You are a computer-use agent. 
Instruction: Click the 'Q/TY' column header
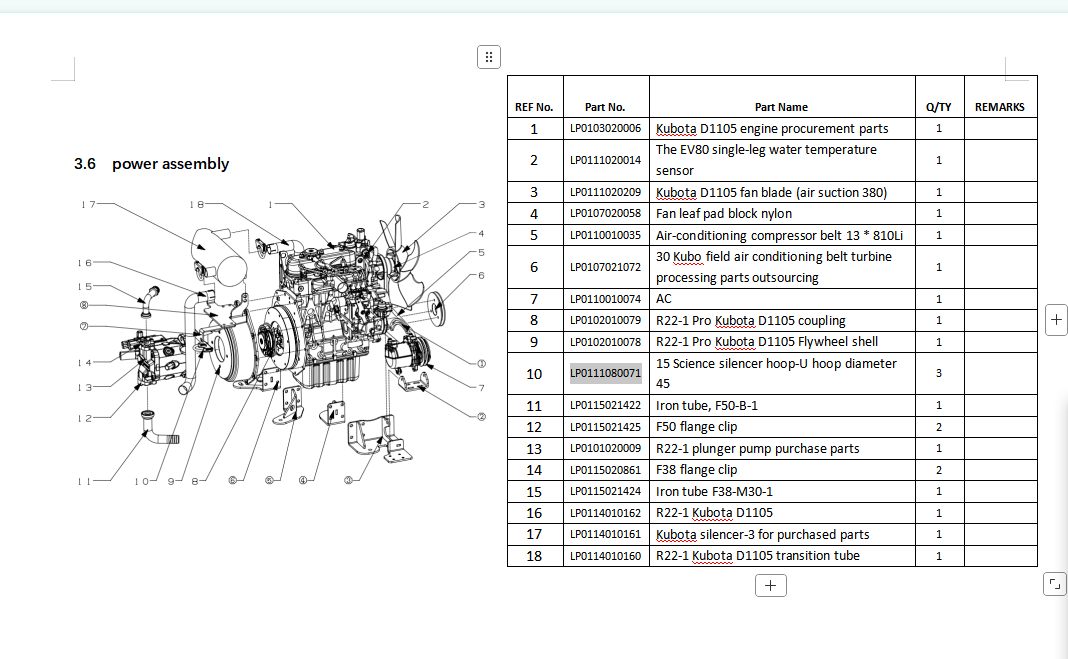click(939, 108)
